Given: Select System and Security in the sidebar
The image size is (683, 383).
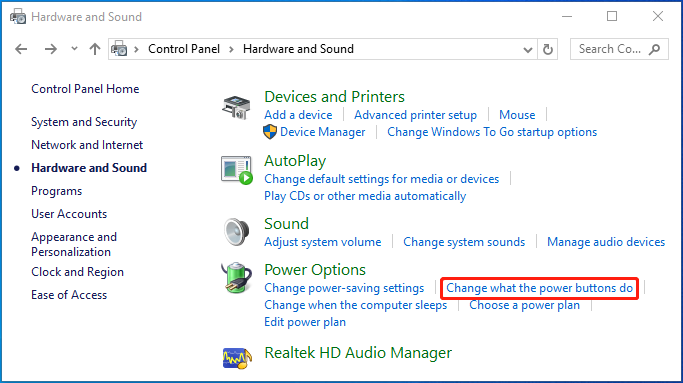Looking at the screenshot, I should click(x=84, y=122).
